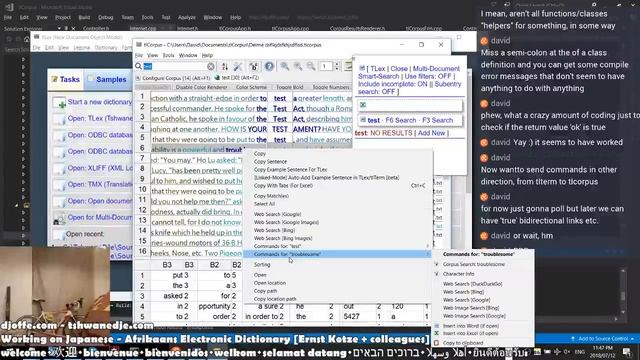Viewport: 640px width, 360px height.
Task: Increment the page number spinner up arrow
Action: (x=337, y=64)
